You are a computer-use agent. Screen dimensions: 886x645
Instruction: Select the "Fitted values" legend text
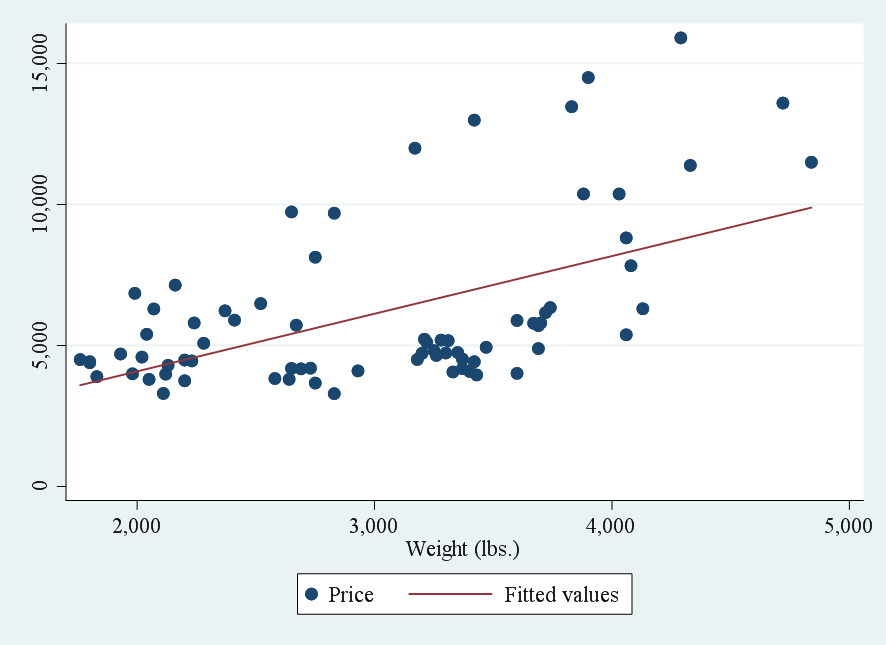pos(561,595)
